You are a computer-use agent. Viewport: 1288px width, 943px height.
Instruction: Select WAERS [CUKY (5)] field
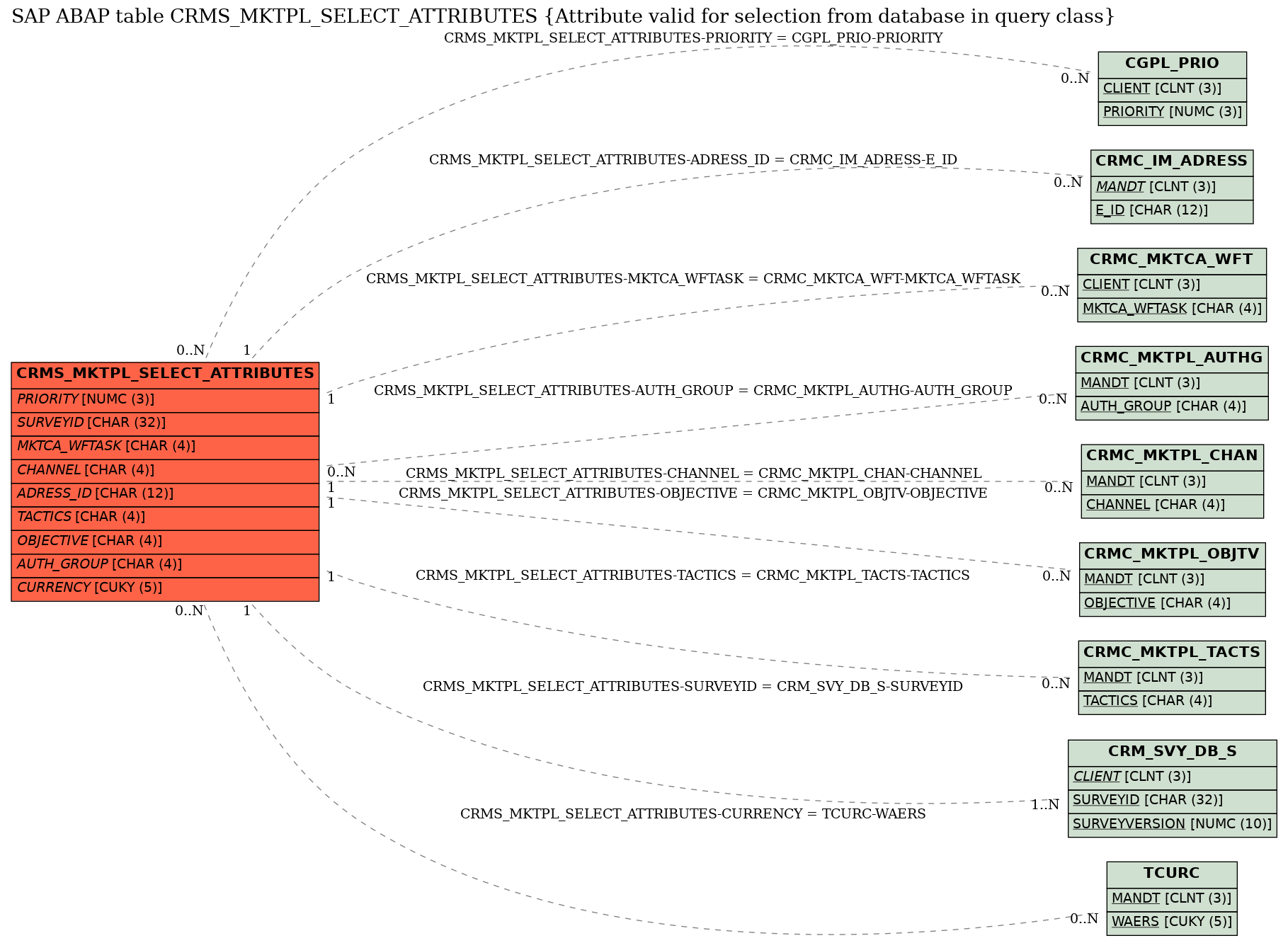pyautogui.click(x=1172, y=922)
